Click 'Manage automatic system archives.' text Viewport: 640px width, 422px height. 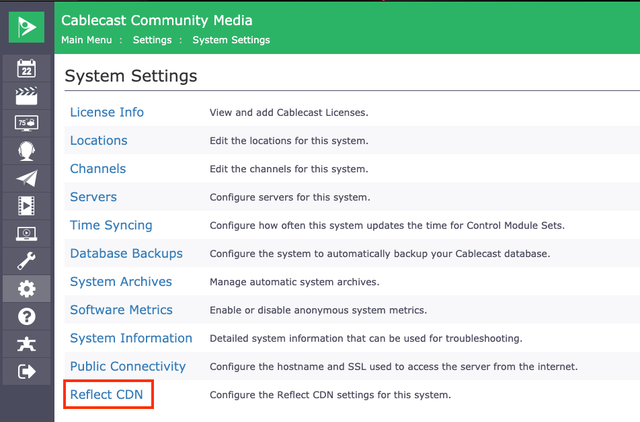[294, 282]
